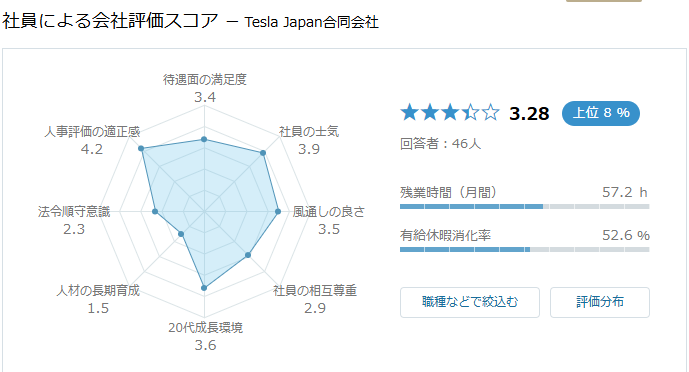Click the 社員の相互尊重 label
This screenshot has height=372, width=689.
[315, 291]
